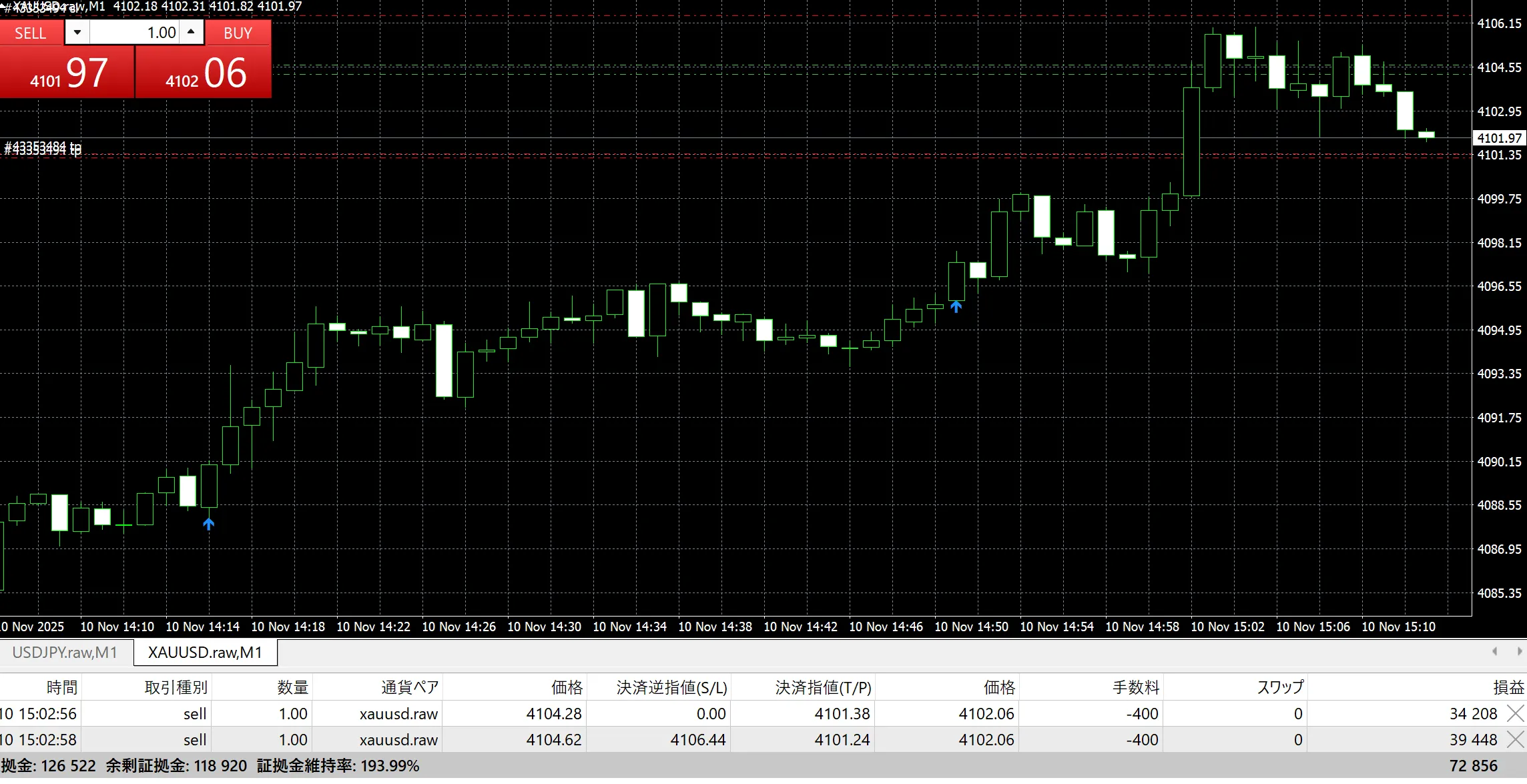The width and height of the screenshot is (1527, 784).
Task: Click the 4101.24 take-profit value cell
Action: tap(842, 739)
